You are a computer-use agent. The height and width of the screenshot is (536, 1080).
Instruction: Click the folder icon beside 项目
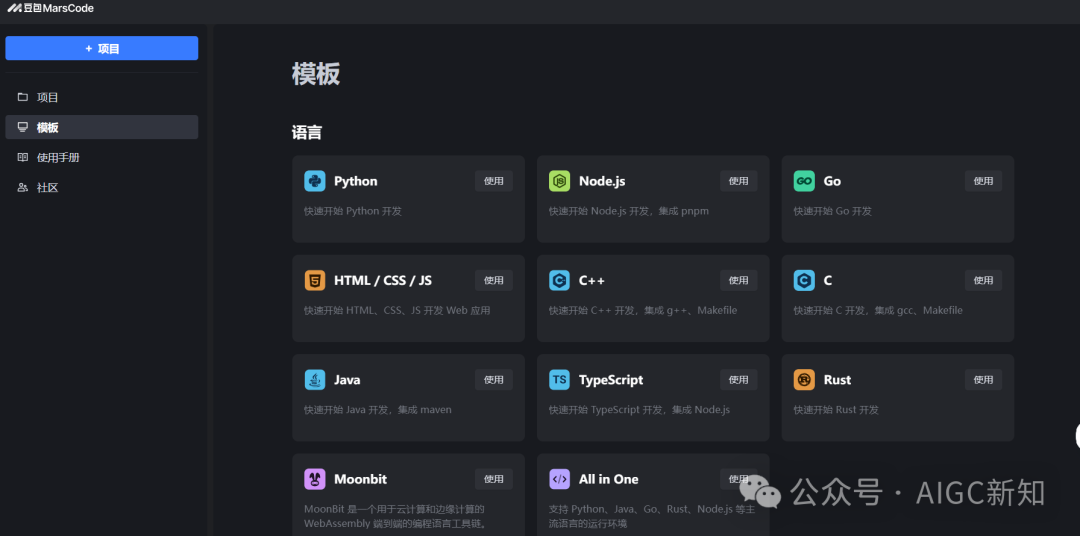(23, 97)
